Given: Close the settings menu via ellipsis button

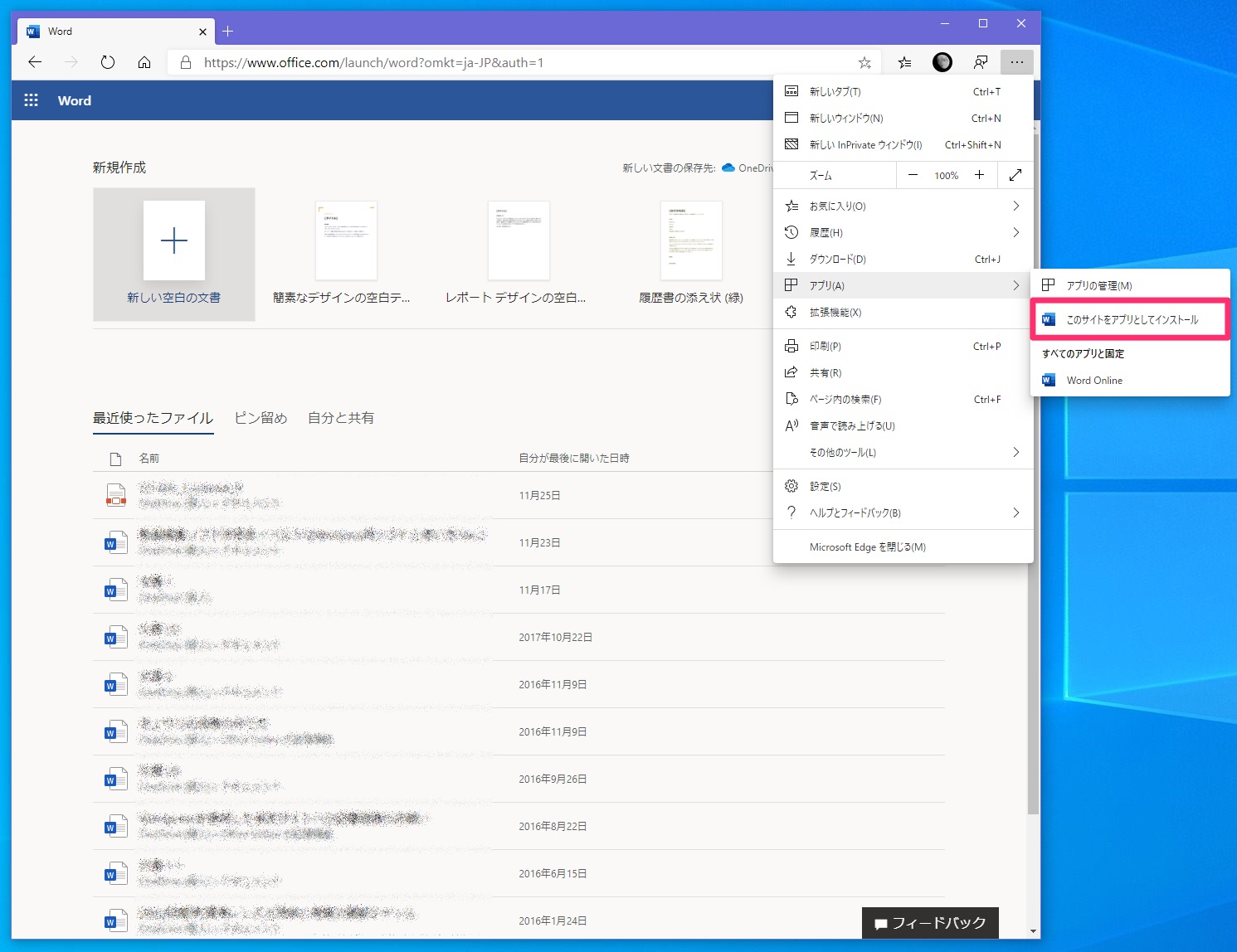Looking at the screenshot, I should (1017, 62).
